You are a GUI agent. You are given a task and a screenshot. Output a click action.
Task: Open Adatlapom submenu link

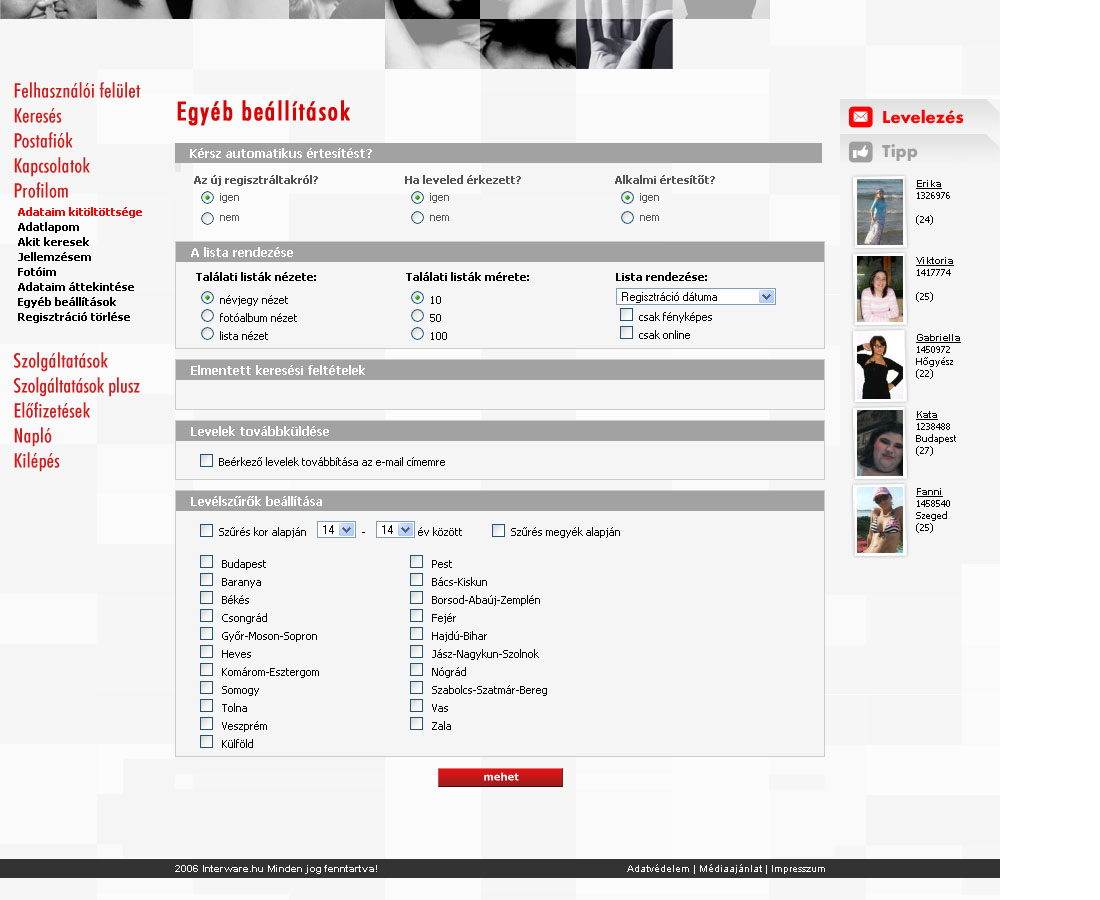click(48, 227)
